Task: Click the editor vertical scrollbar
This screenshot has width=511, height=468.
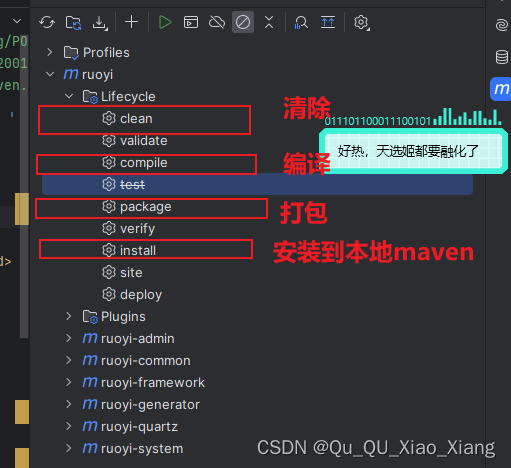Action: point(24,187)
